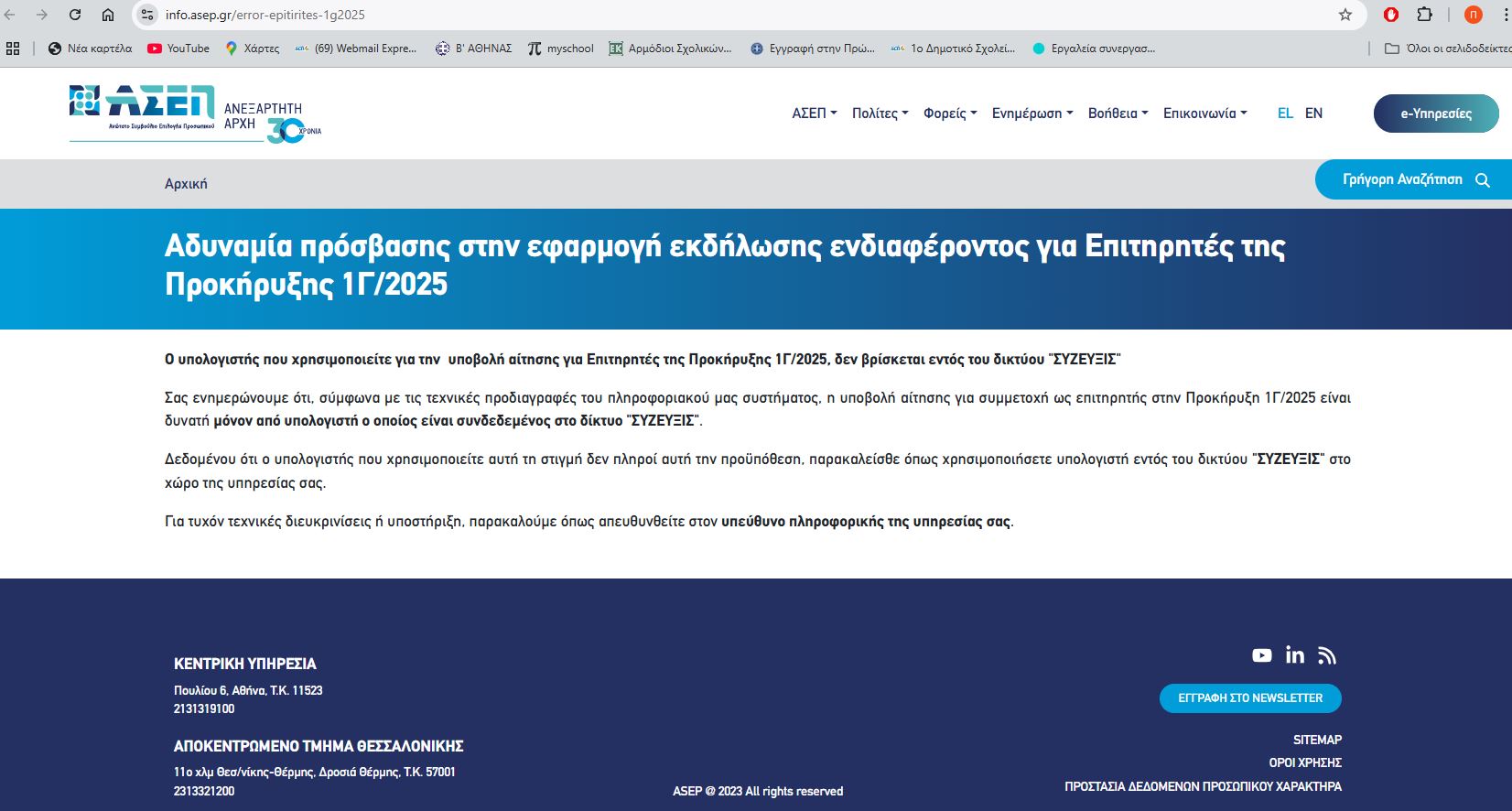This screenshot has width=1512, height=811.
Task: Click ΕΓΓΡΑΦΗ ΣΤΟ NEWSLETTER button
Action: click(x=1250, y=698)
